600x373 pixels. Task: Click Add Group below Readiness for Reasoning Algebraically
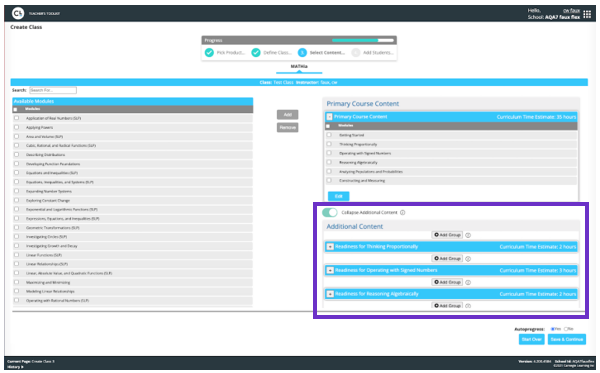(x=447, y=306)
